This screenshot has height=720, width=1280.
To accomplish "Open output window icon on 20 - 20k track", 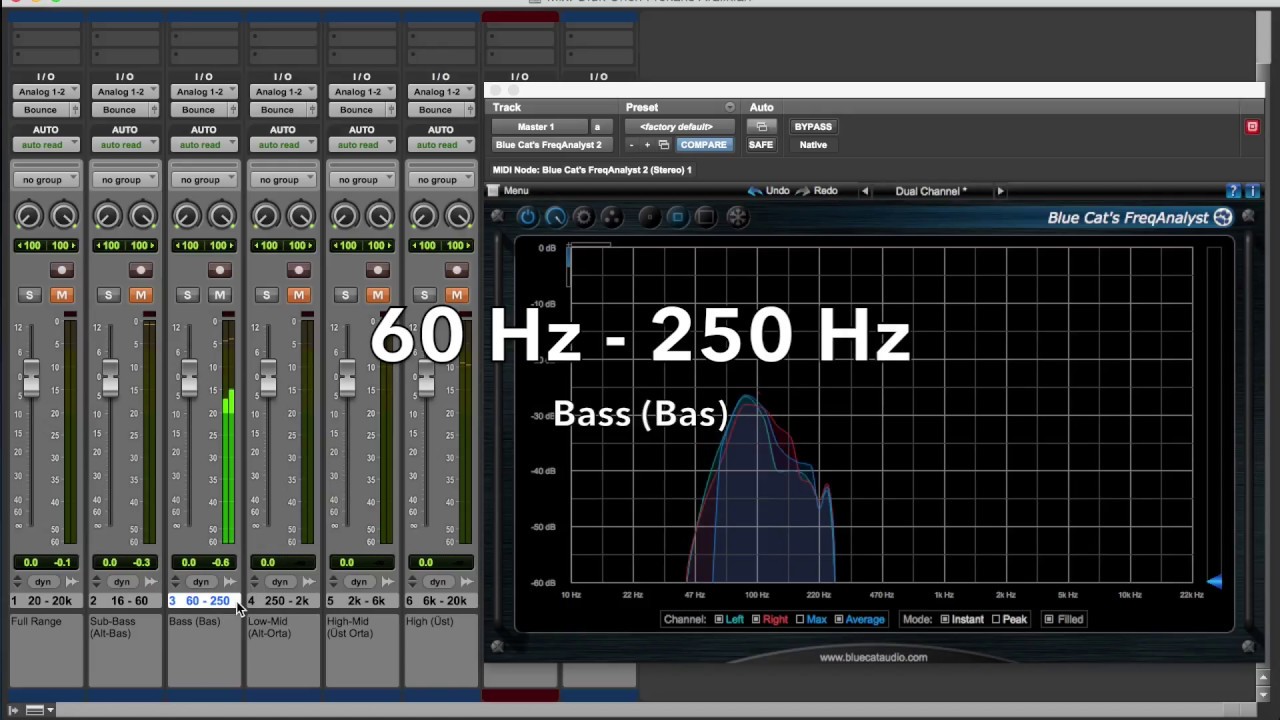I will [x=75, y=110].
